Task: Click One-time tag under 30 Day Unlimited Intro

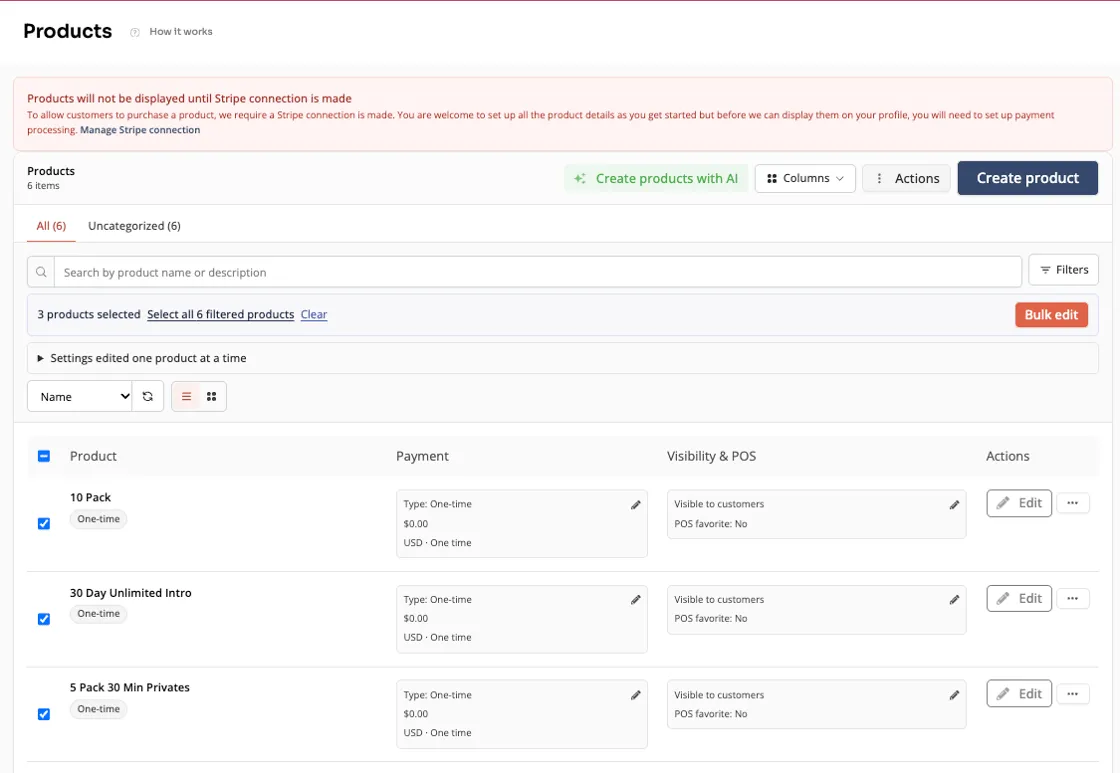Action: (x=99, y=614)
